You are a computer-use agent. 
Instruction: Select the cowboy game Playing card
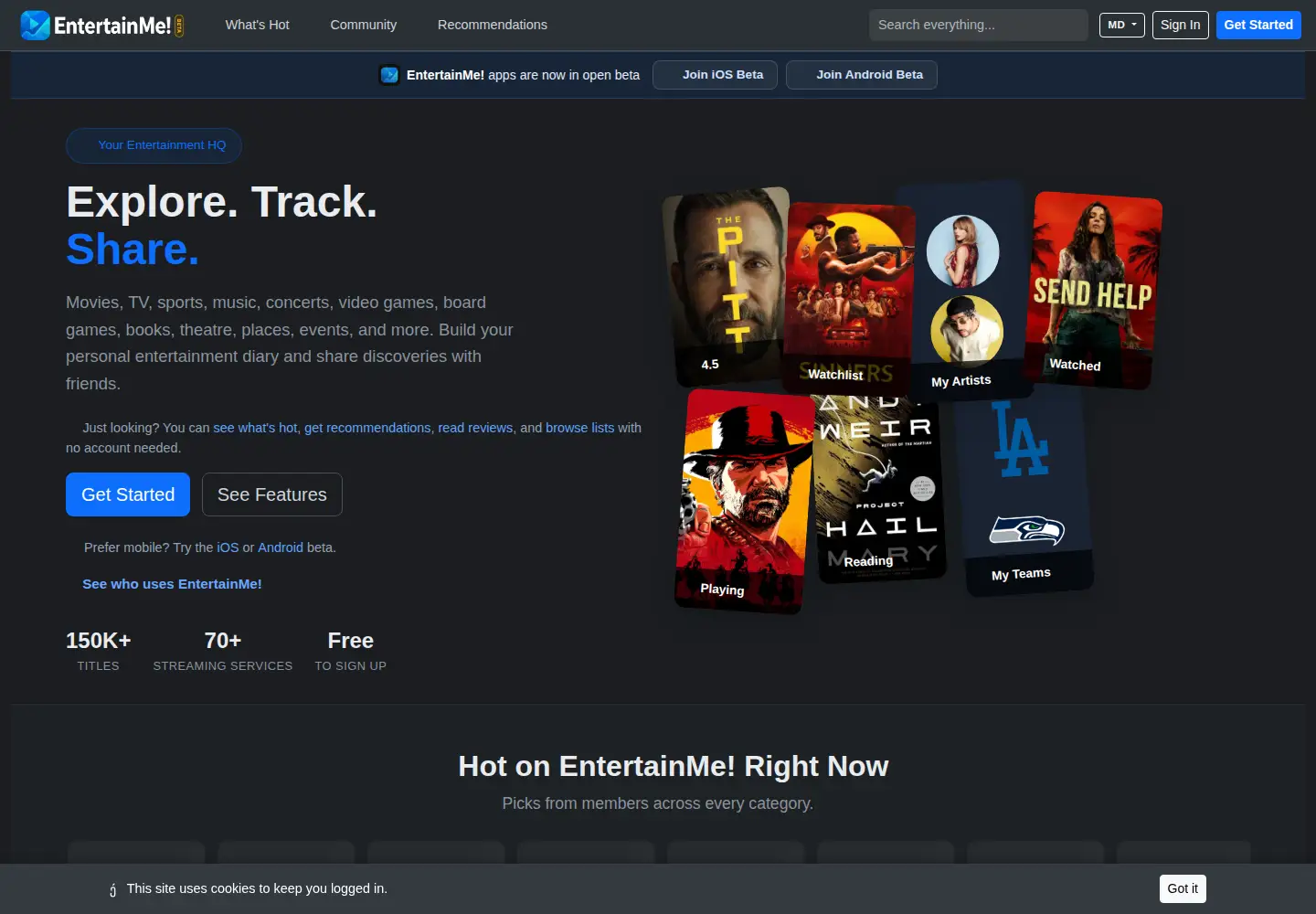pyautogui.click(x=744, y=501)
